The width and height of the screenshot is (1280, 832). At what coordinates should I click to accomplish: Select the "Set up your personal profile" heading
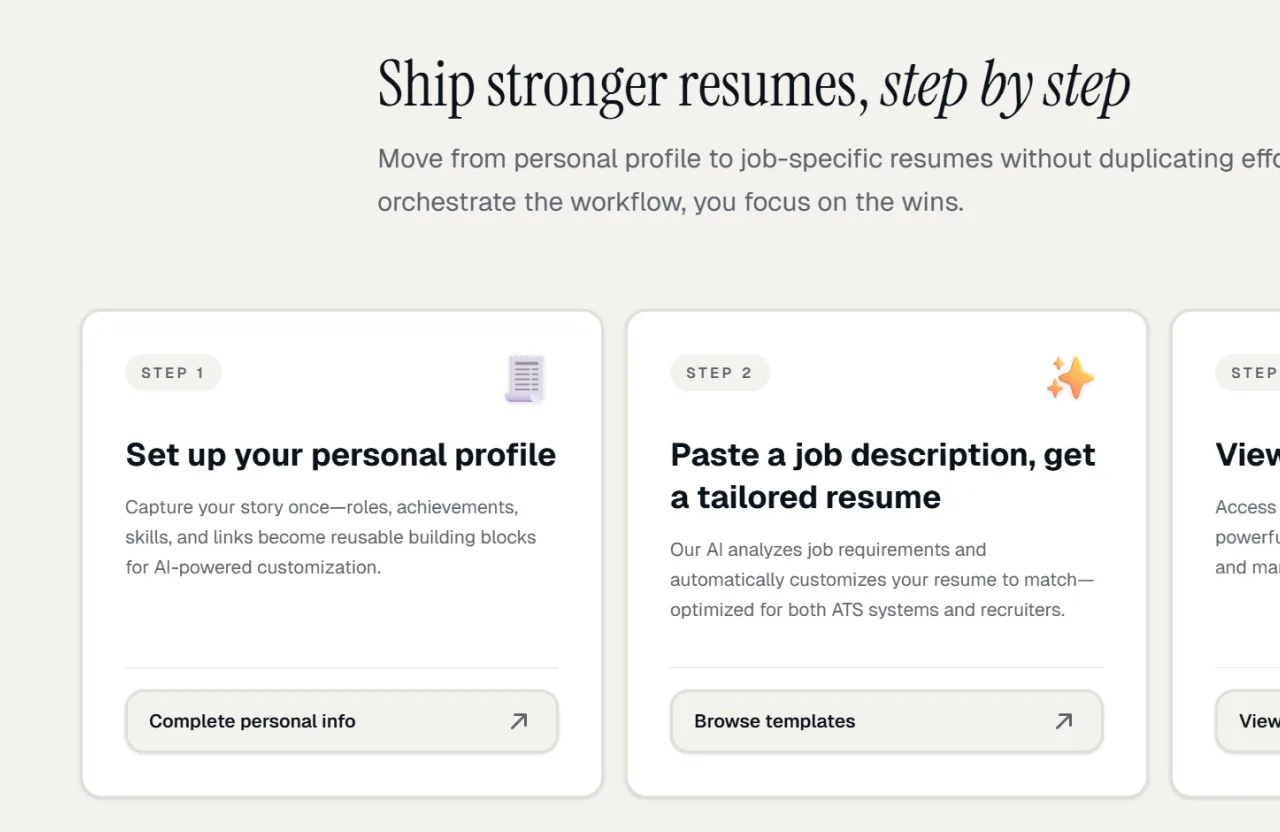tap(340, 455)
